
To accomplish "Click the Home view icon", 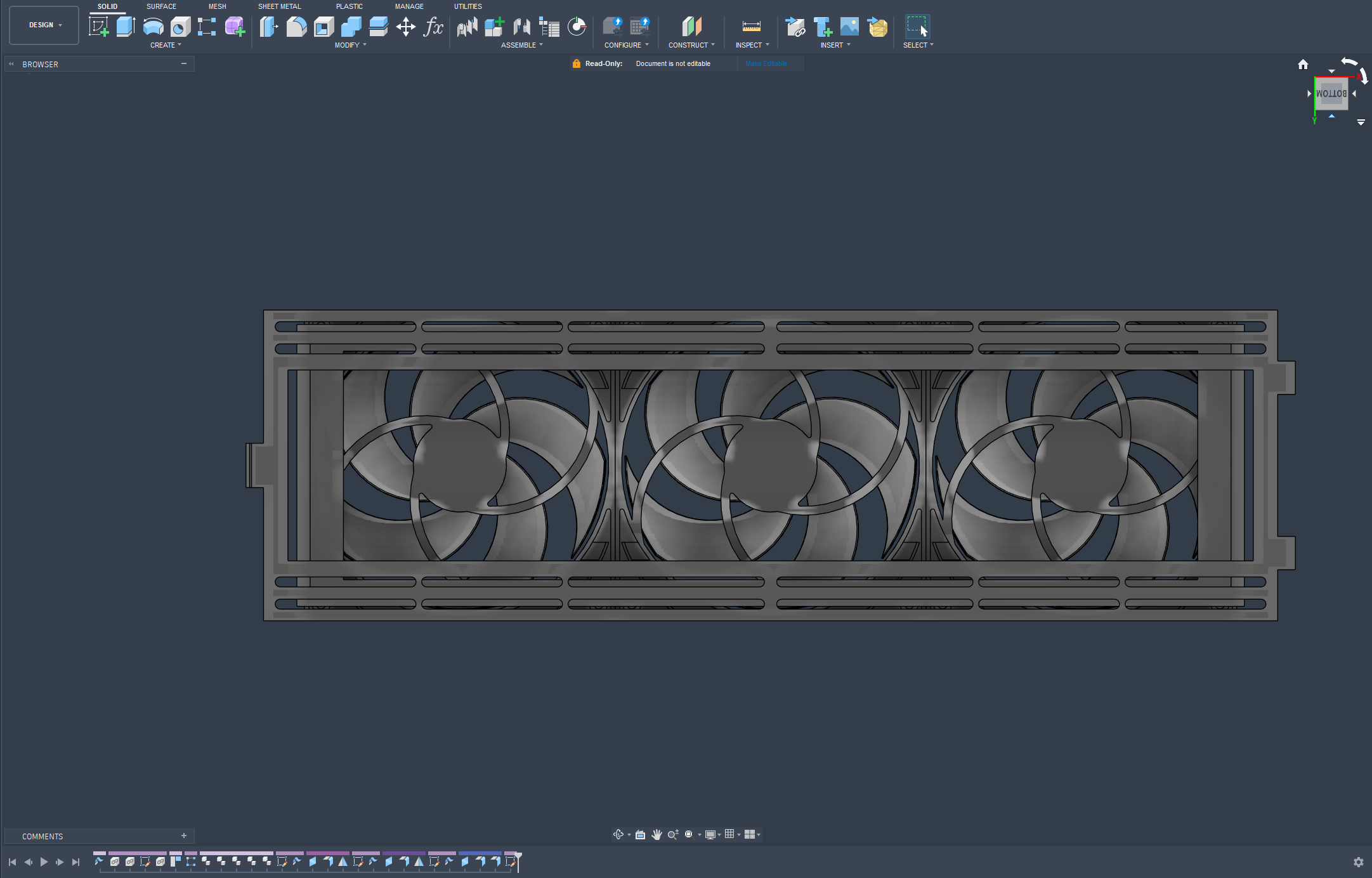I will [x=1303, y=64].
